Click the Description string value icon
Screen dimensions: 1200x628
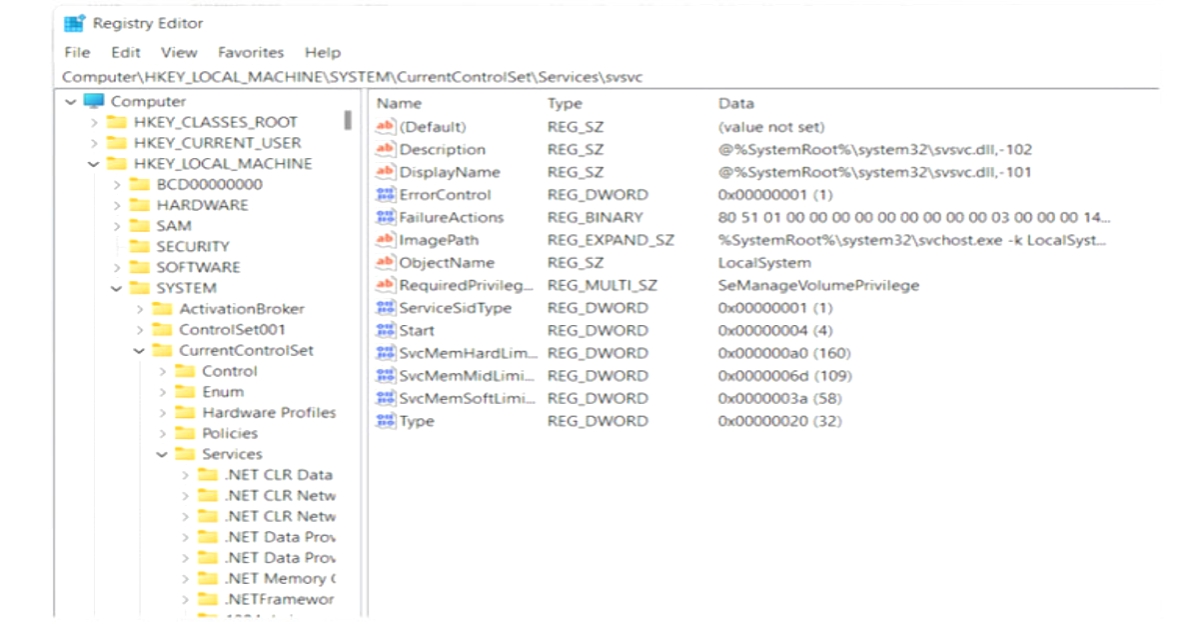pos(385,150)
